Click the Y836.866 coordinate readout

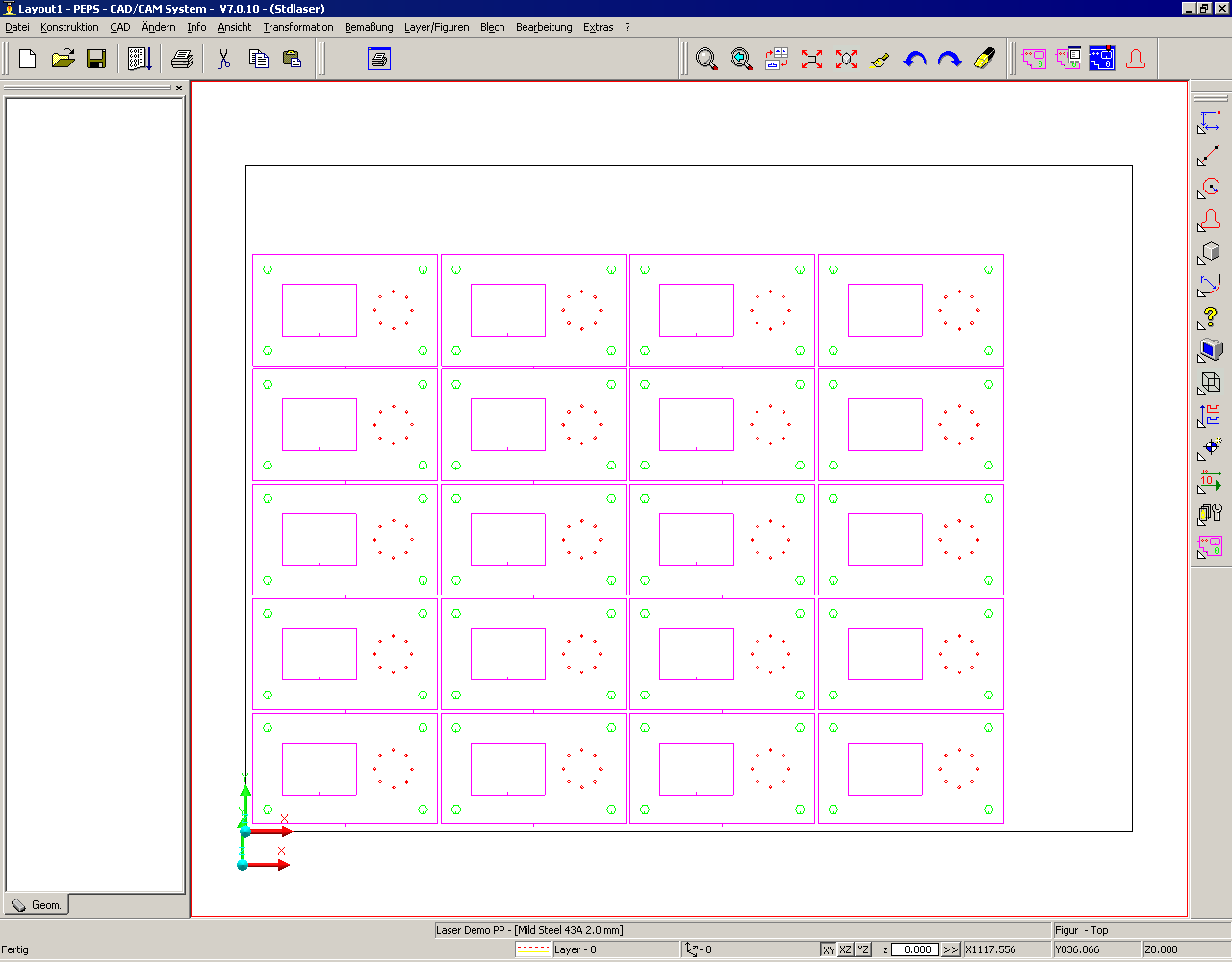tap(1096, 949)
